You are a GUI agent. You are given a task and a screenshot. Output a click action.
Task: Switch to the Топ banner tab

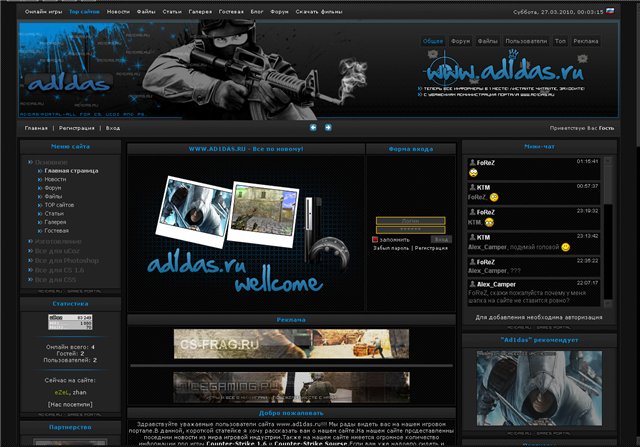(560, 41)
